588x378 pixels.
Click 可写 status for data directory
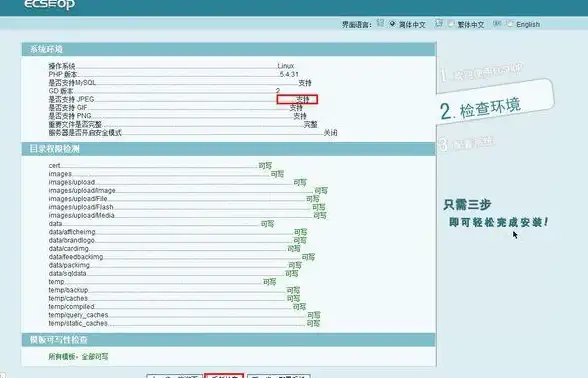[267, 224]
